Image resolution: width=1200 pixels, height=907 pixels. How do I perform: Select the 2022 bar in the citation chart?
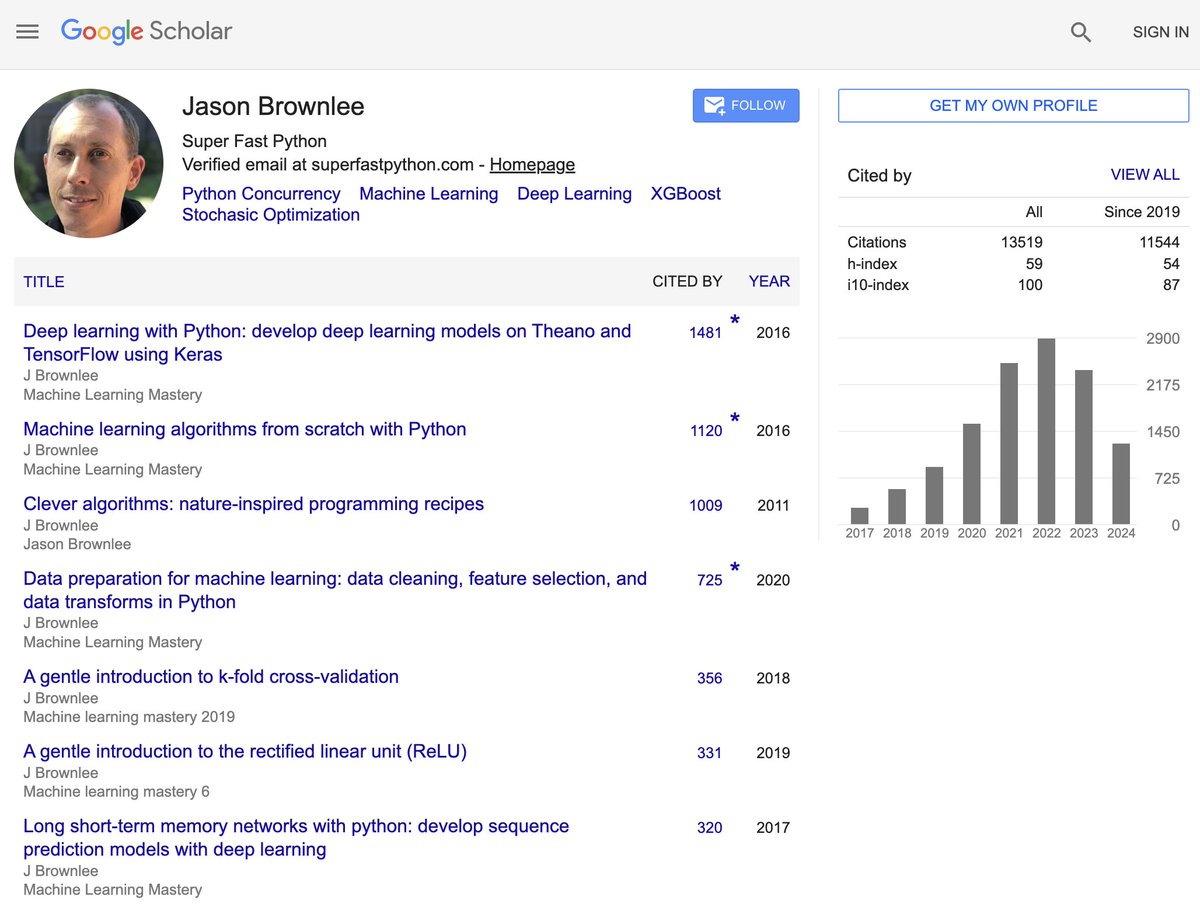(x=1046, y=430)
